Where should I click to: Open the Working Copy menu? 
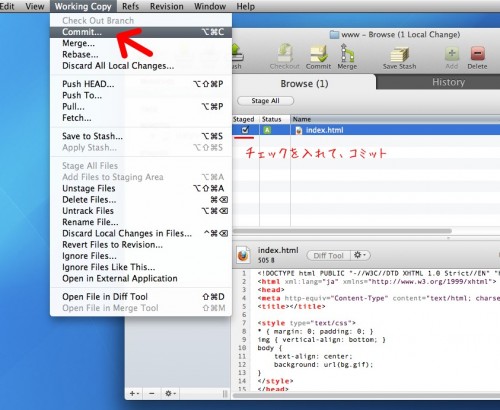click(83, 6)
